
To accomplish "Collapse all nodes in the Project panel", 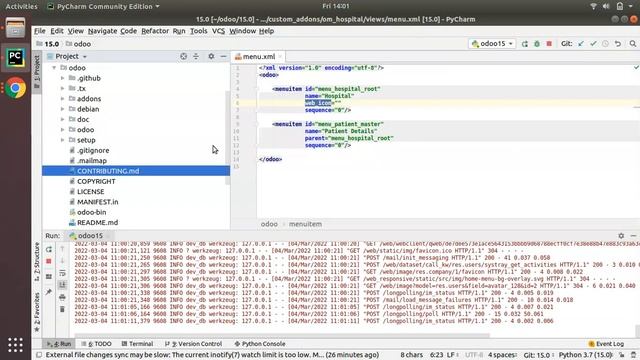I will (x=196, y=56).
